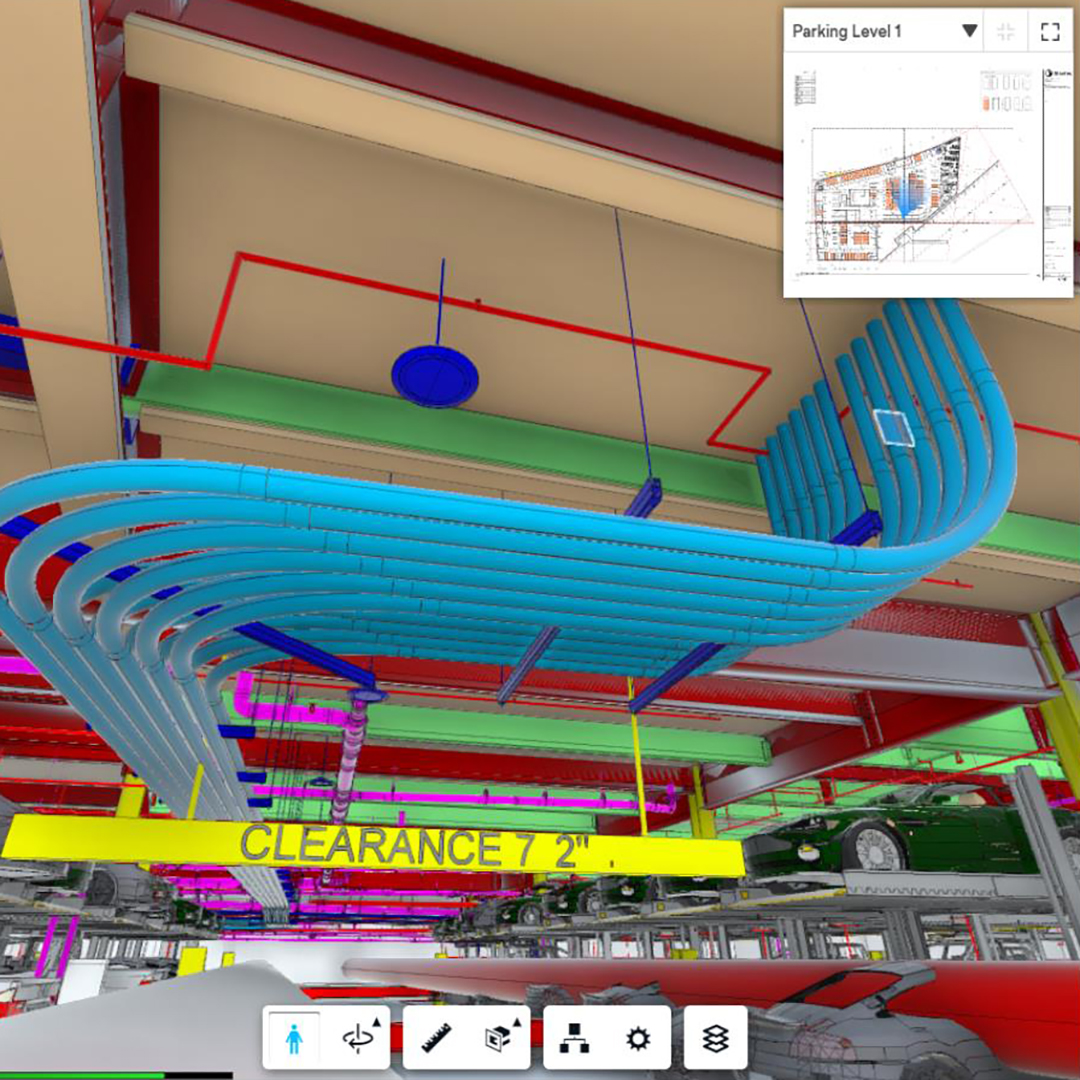Image resolution: width=1080 pixels, height=1080 pixels.
Task: Click the white highlighted square on conduits
Action: 893,427
